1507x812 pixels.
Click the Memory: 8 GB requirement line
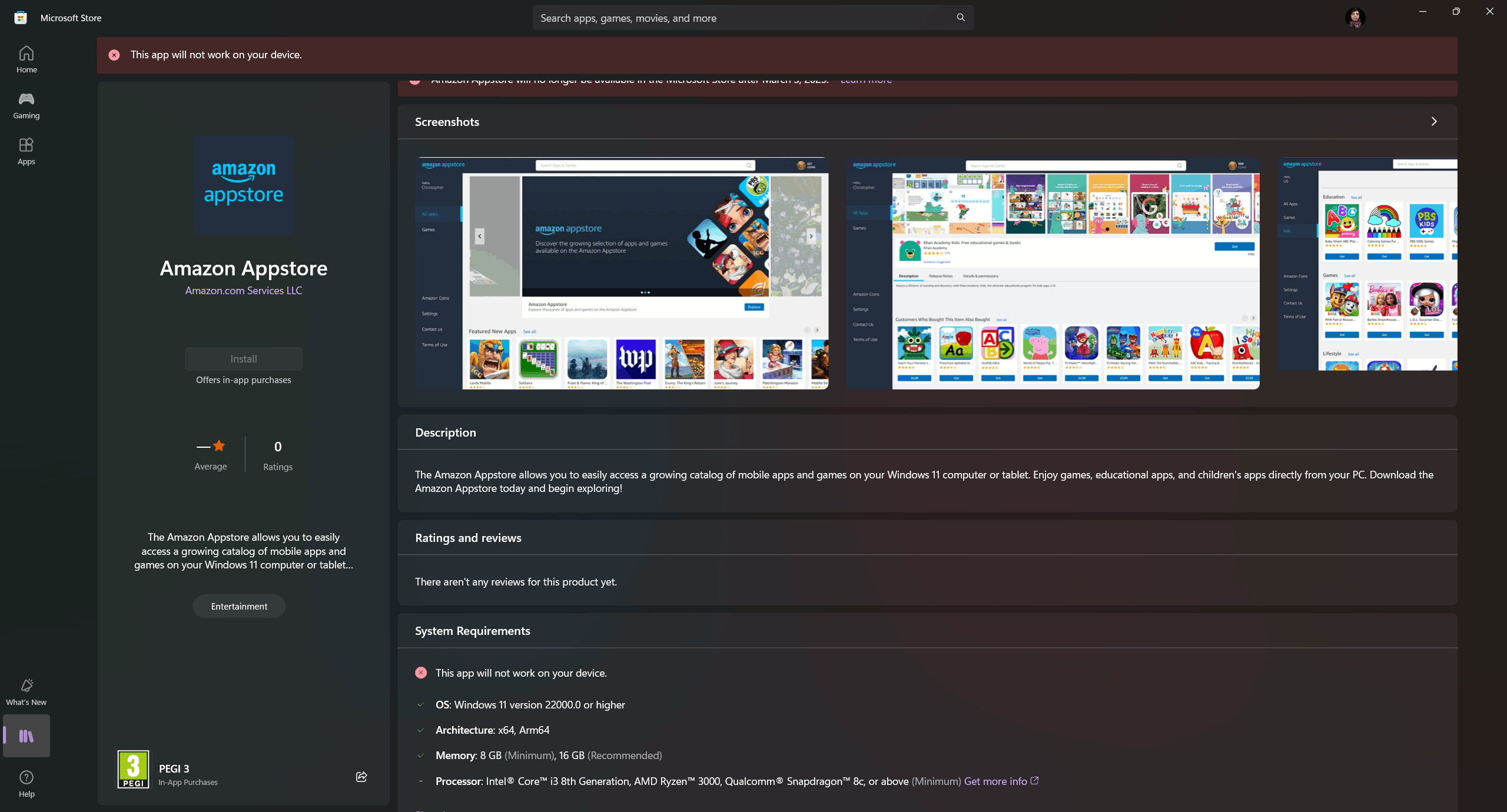coord(549,755)
